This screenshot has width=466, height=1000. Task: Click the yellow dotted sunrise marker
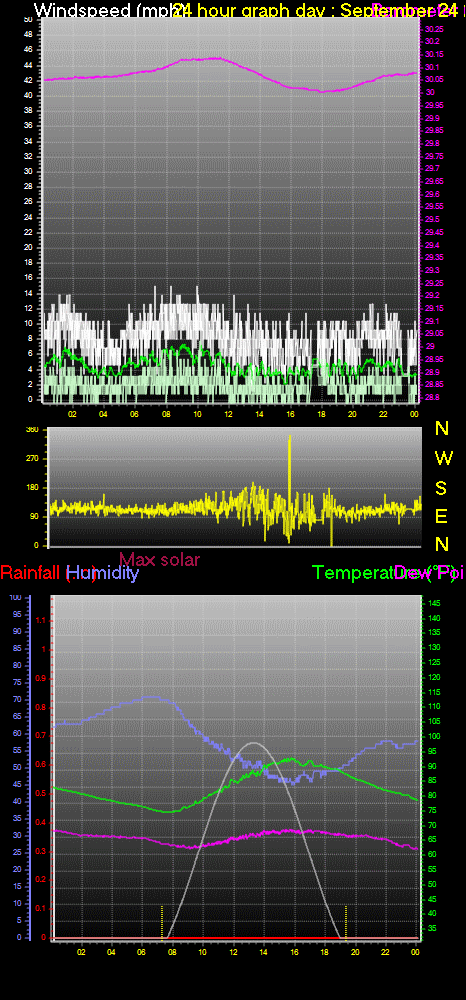point(162,922)
